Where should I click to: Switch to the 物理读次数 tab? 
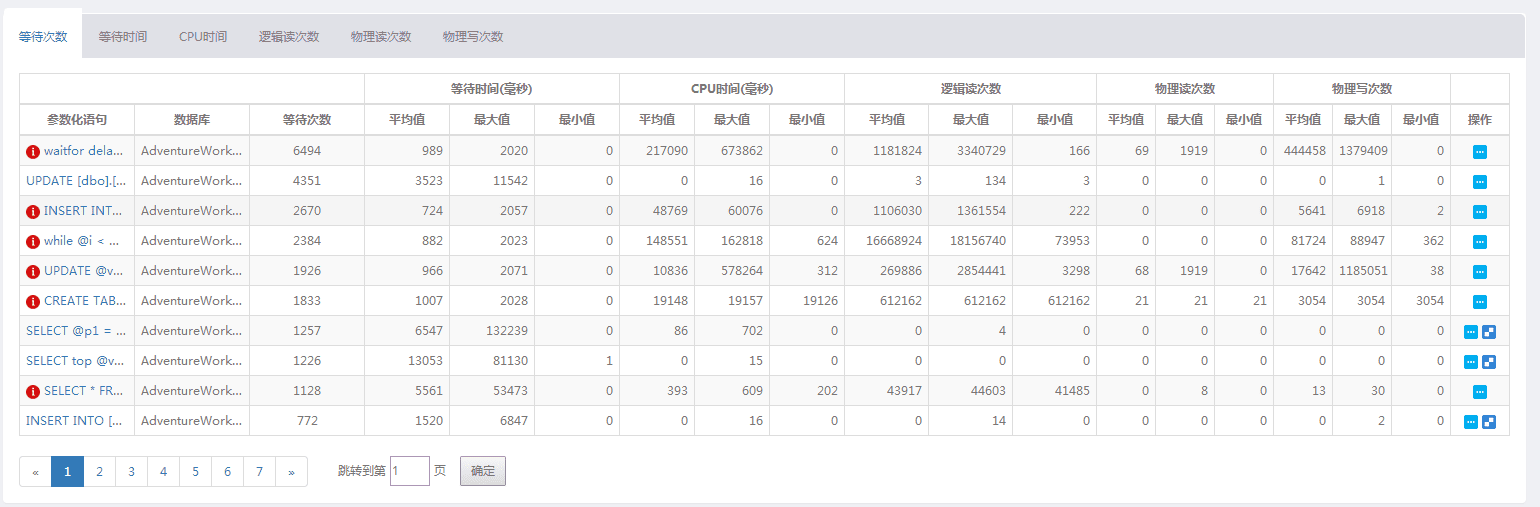[381, 36]
